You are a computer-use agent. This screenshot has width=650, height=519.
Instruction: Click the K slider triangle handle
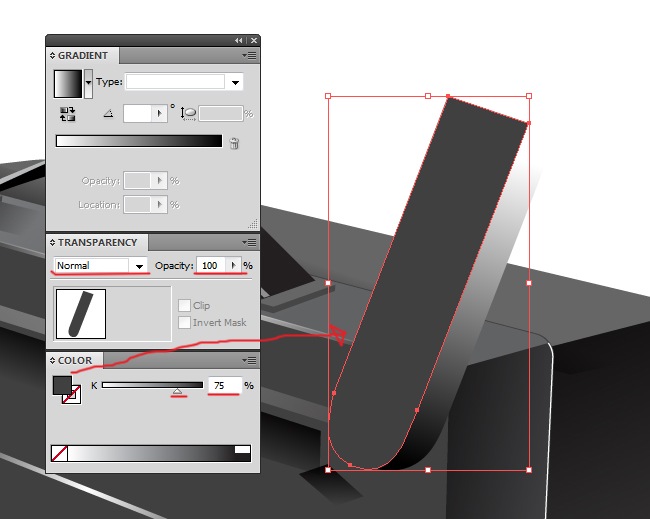tap(177, 391)
